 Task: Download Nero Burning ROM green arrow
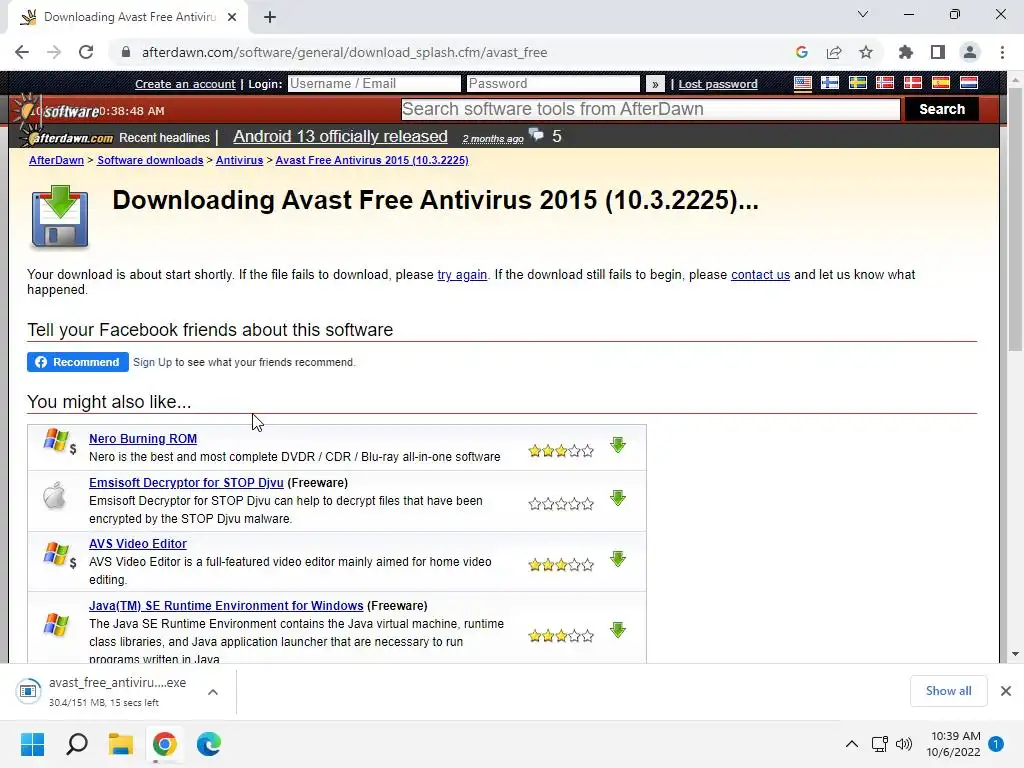coord(618,445)
